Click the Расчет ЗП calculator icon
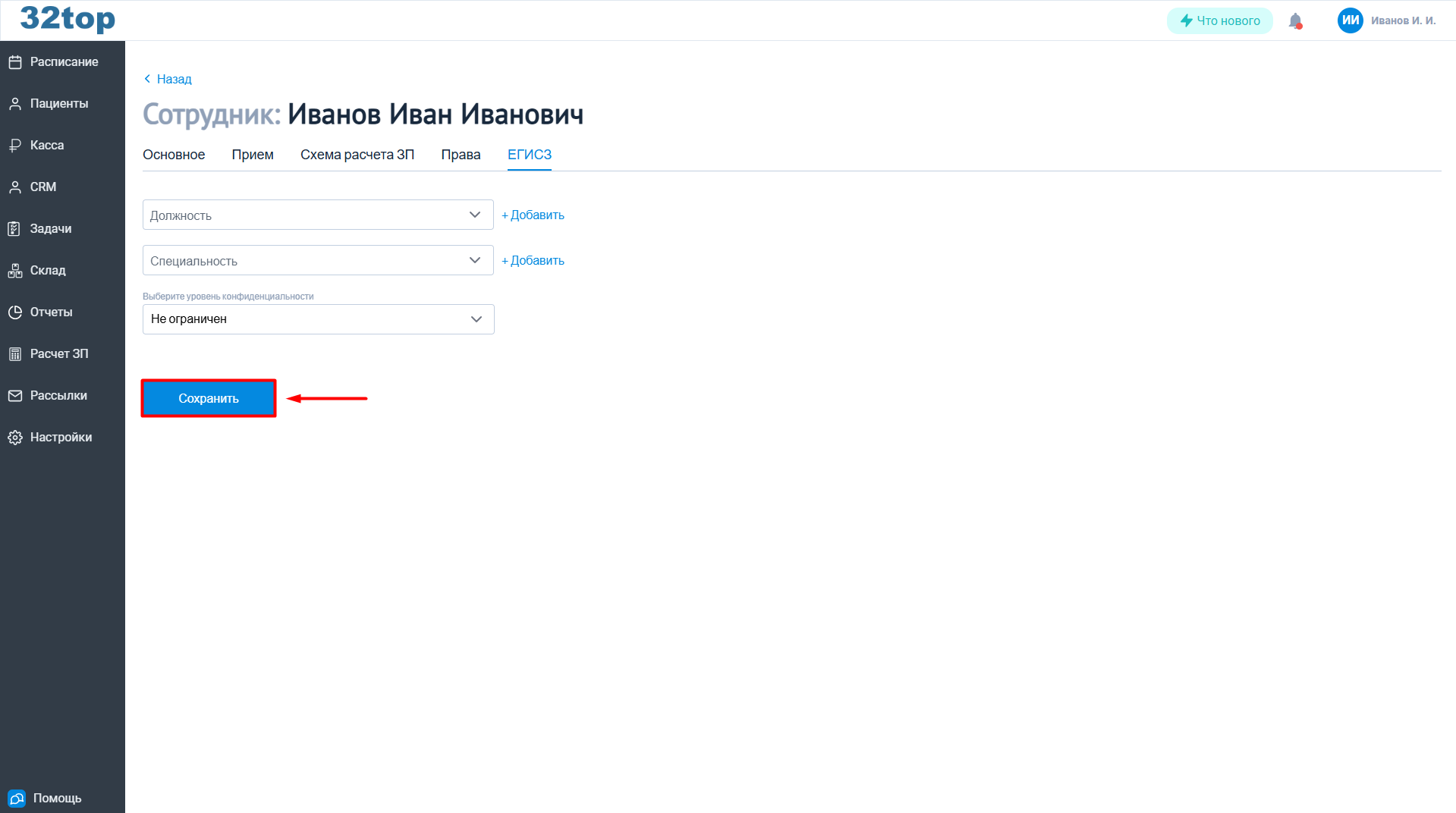Viewport: 1456px width, 813px height. pos(15,354)
